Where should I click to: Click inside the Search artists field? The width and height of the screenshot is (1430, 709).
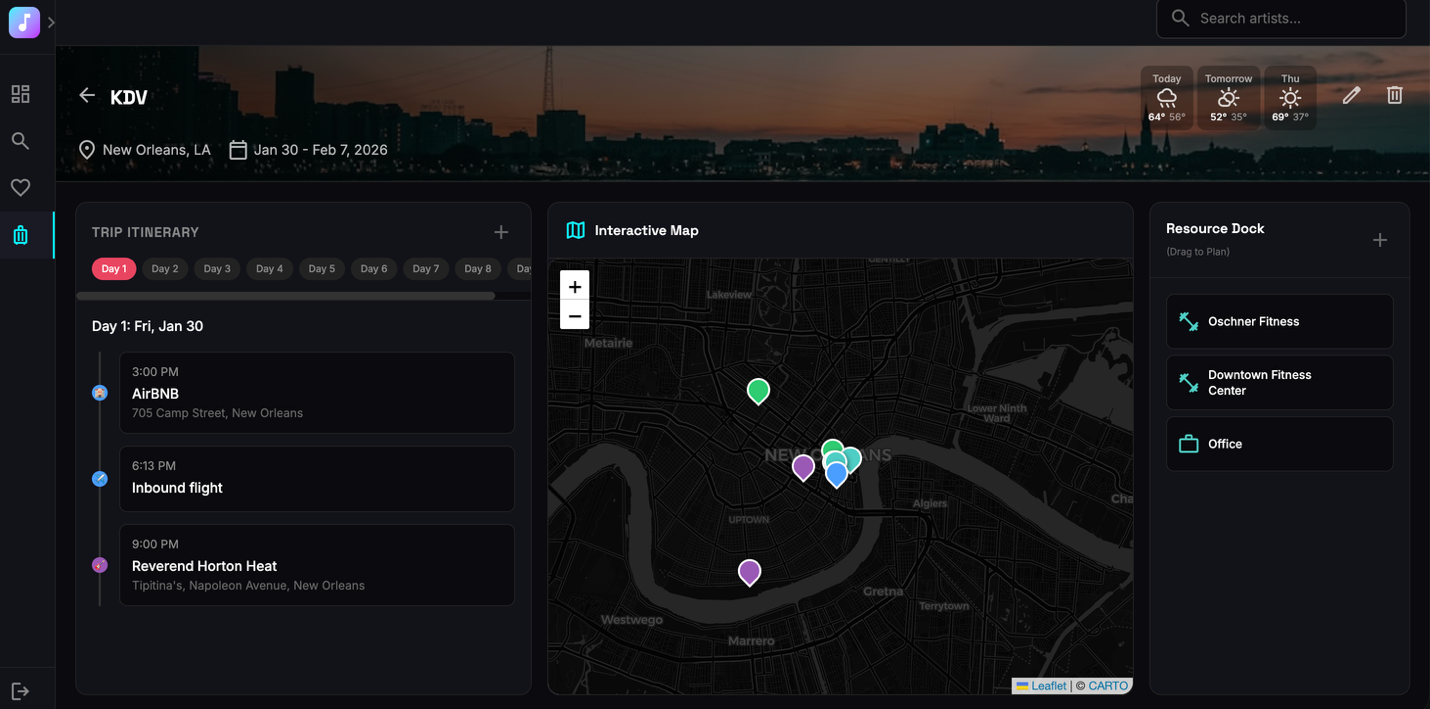(1281, 18)
